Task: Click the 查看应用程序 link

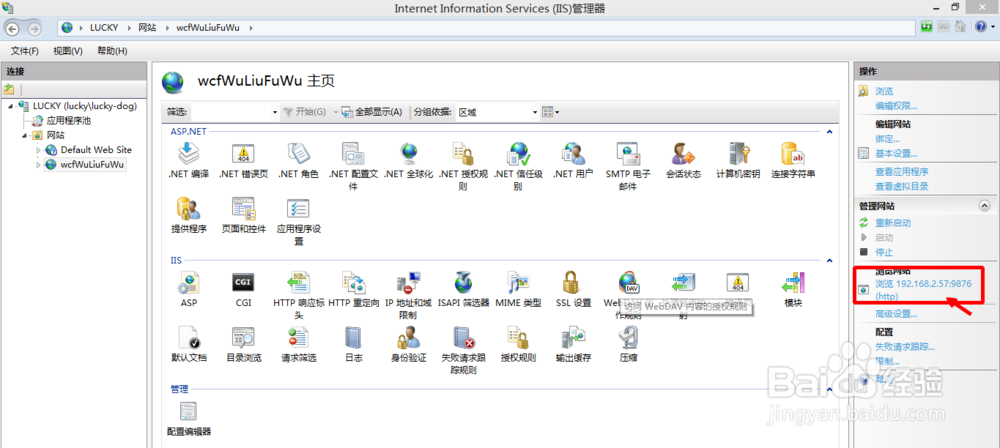Action: [902, 172]
